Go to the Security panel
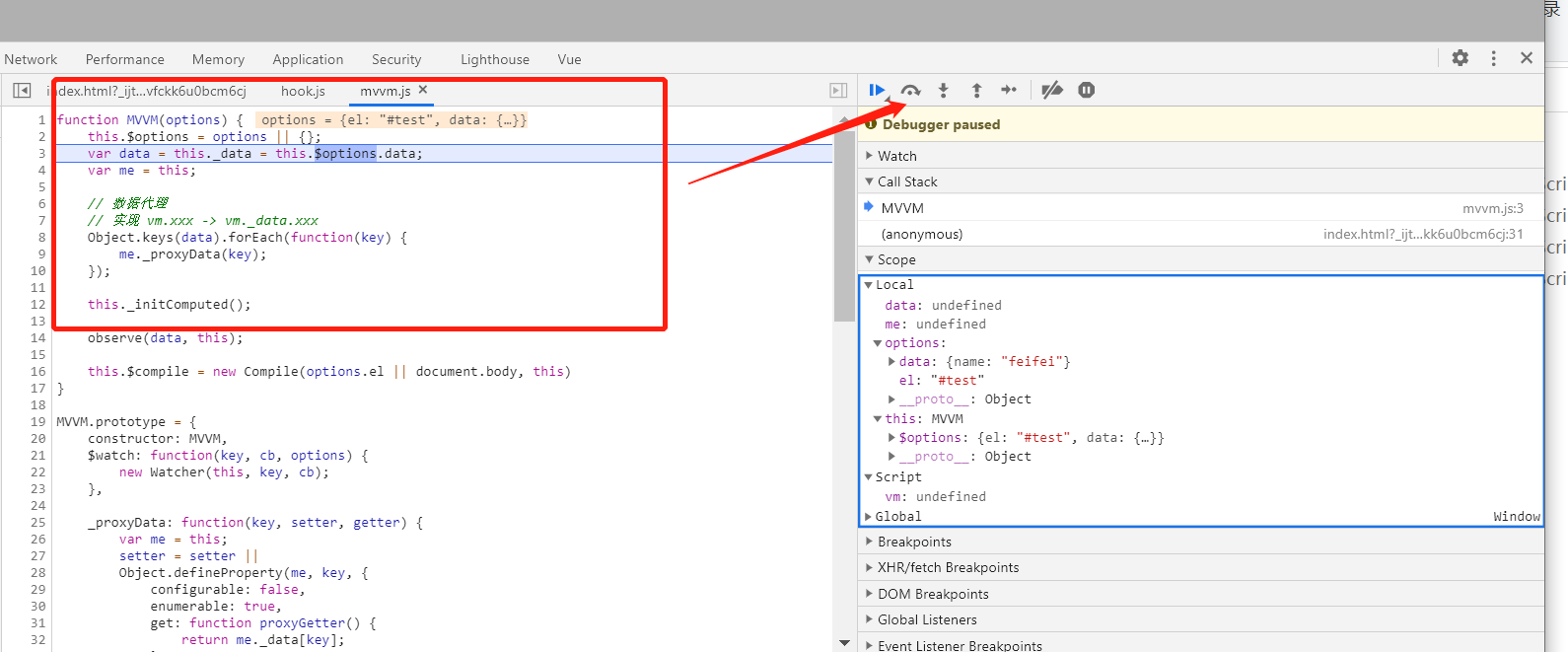 pos(396,59)
